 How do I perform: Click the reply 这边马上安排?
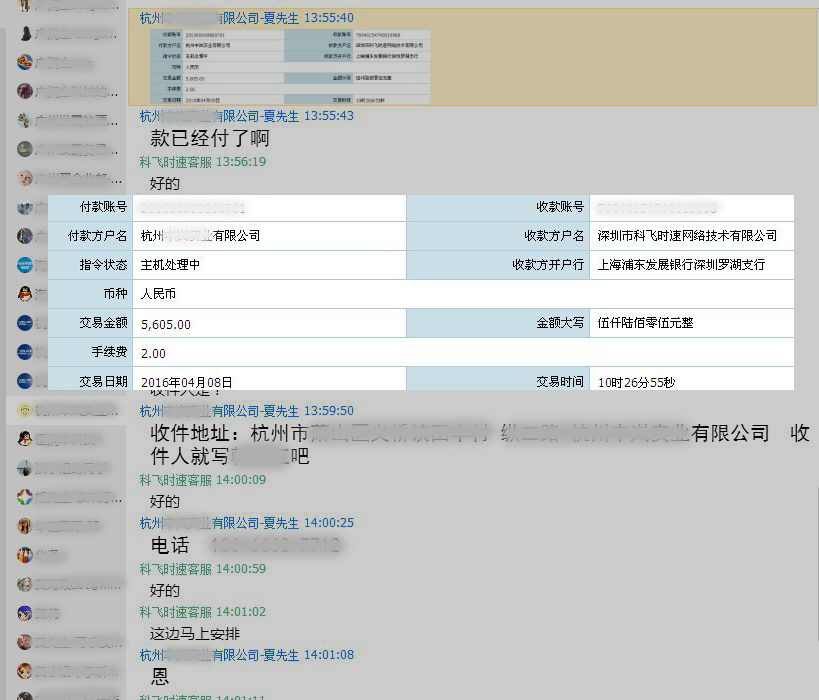click(x=195, y=634)
